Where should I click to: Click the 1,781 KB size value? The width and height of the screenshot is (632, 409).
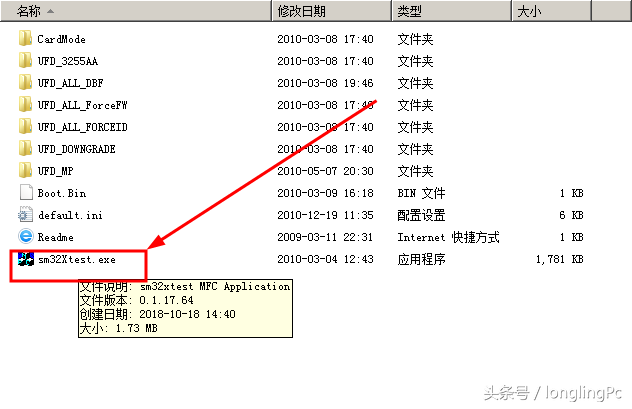559,259
